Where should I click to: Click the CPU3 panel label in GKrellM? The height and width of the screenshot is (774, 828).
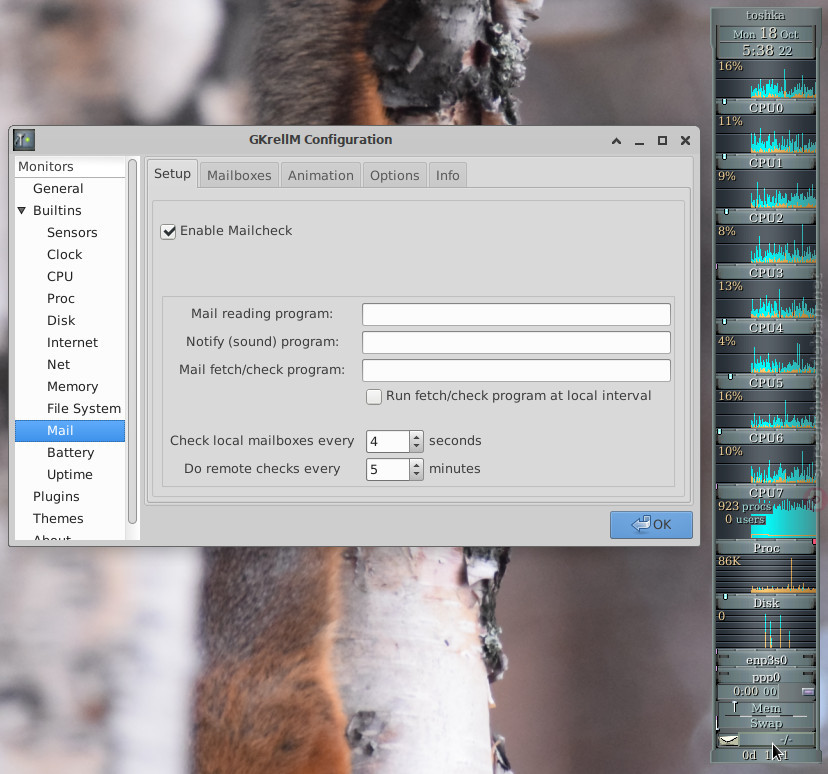pos(766,273)
